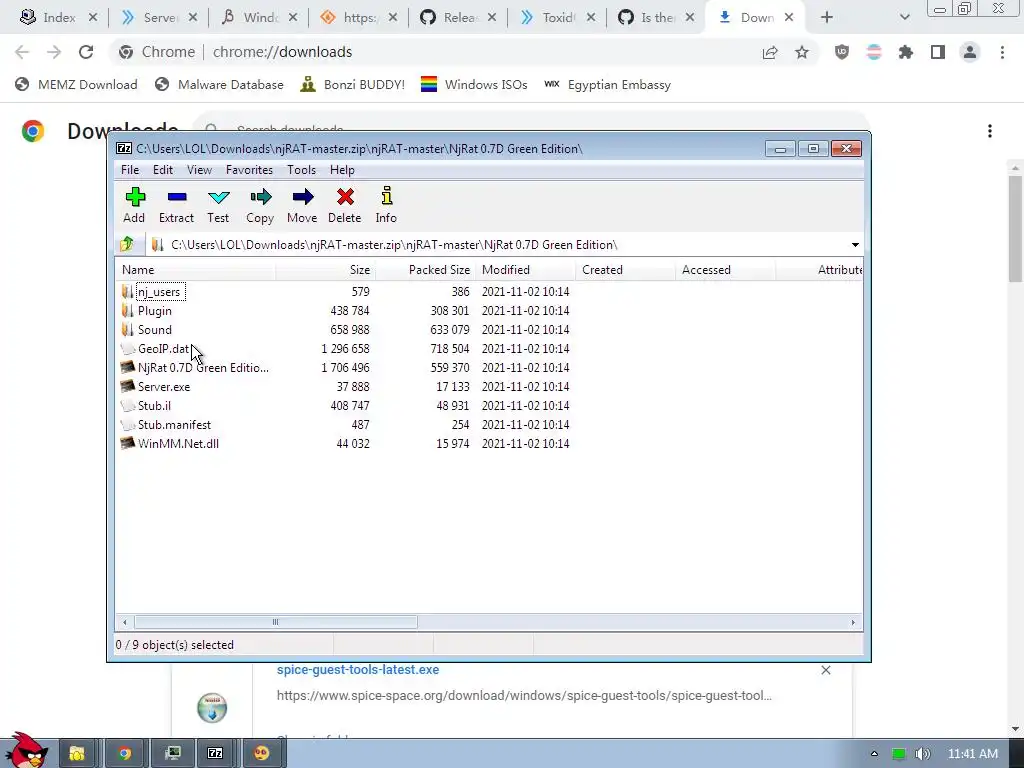
Task: Select the nj_users folder icon
Action: pyautogui.click(x=127, y=292)
